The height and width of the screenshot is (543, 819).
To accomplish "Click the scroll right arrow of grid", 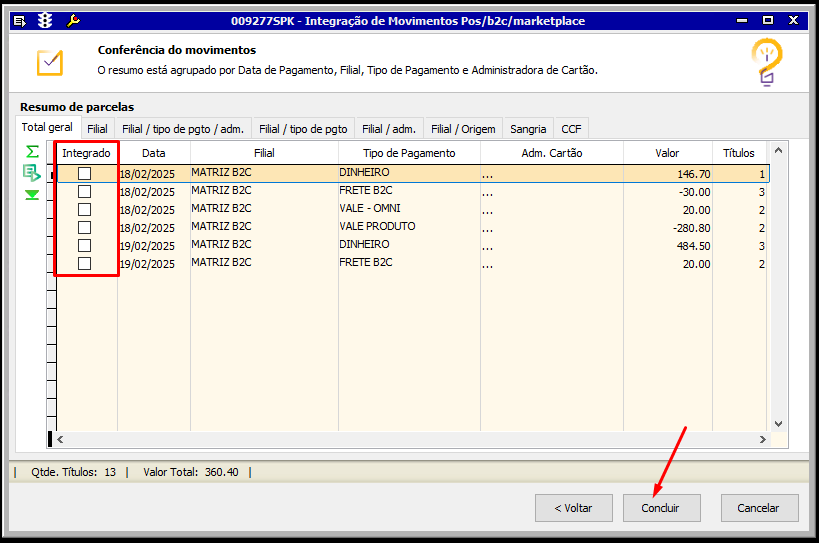I will pyautogui.click(x=763, y=440).
